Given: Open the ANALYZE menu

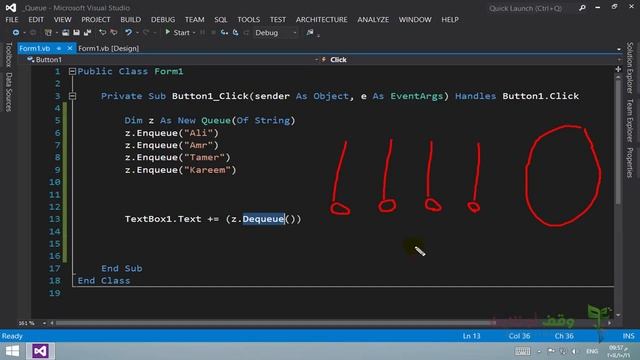Looking at the screenshot, I should [x=373, y=20].
